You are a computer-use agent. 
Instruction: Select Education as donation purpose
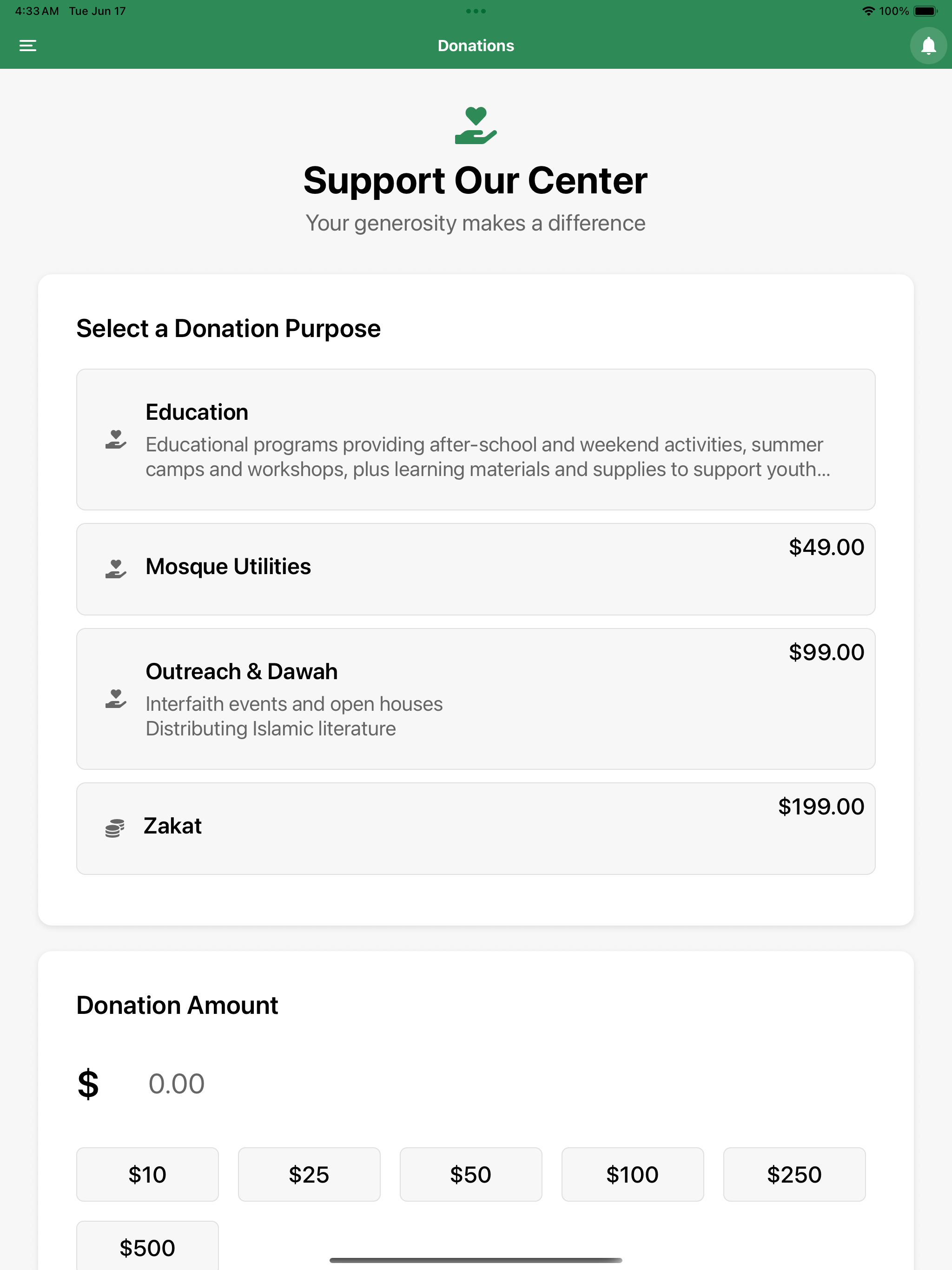pos(476,439)
